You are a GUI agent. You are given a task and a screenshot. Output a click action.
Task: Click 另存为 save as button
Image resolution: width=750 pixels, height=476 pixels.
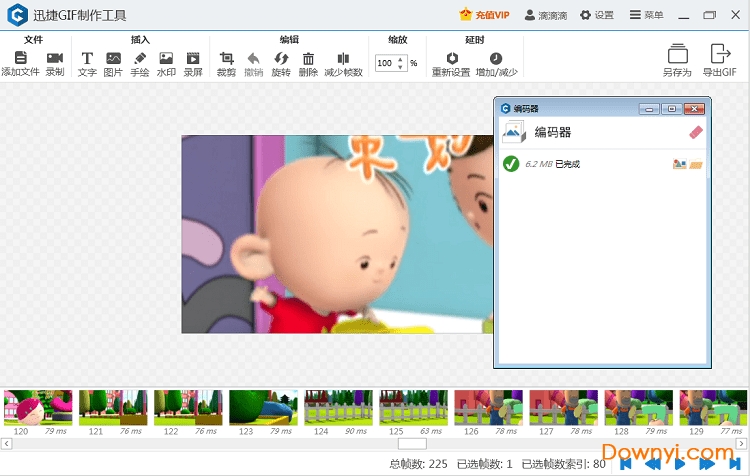677,59
